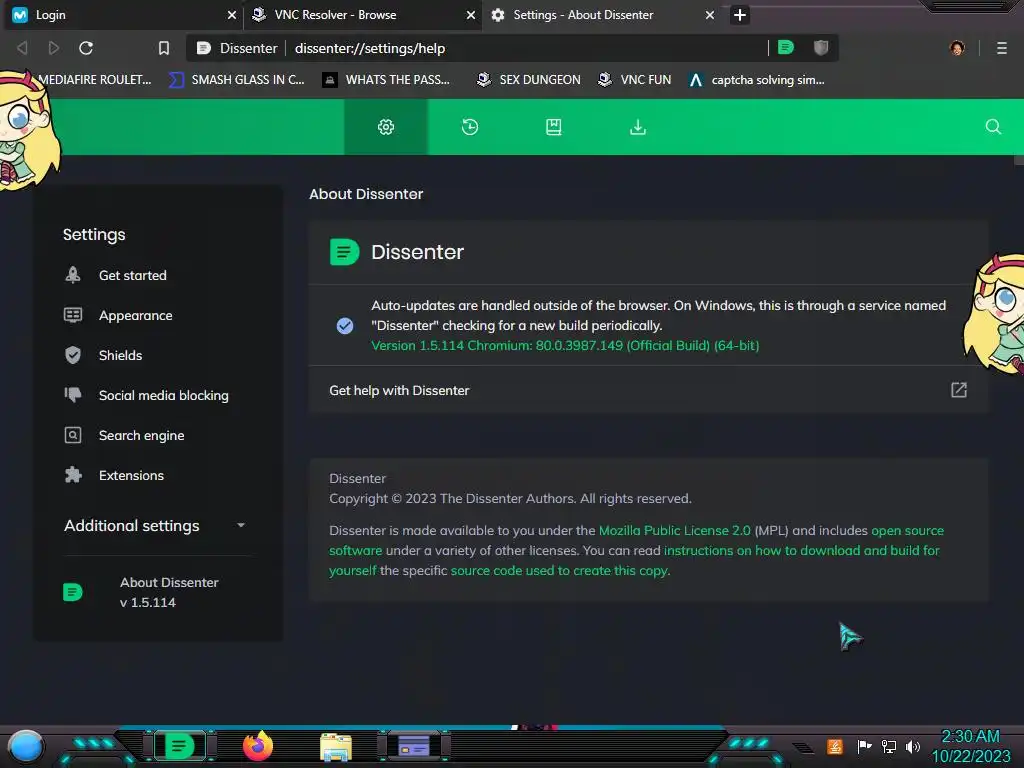The width and height of the screenshot is (1024, 768).
Task: Open Appearance settings
Action: point(135,315)
